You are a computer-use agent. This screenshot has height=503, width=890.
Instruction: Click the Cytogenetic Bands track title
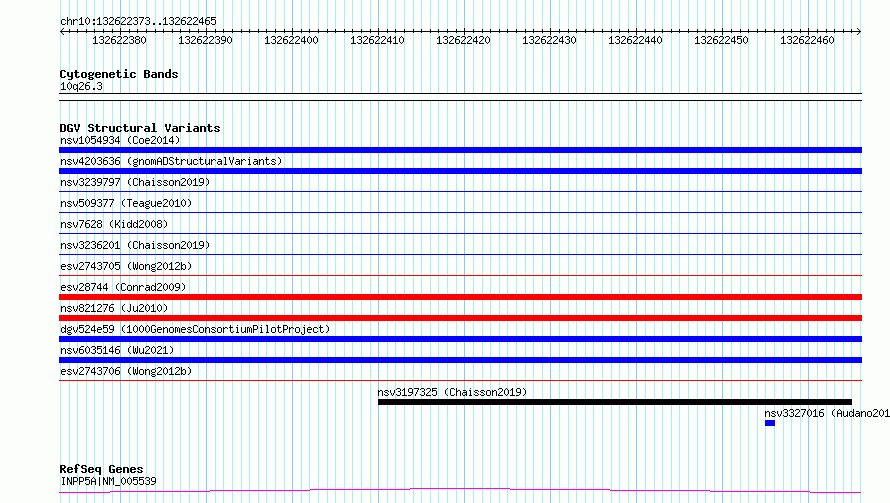point(119,74)
